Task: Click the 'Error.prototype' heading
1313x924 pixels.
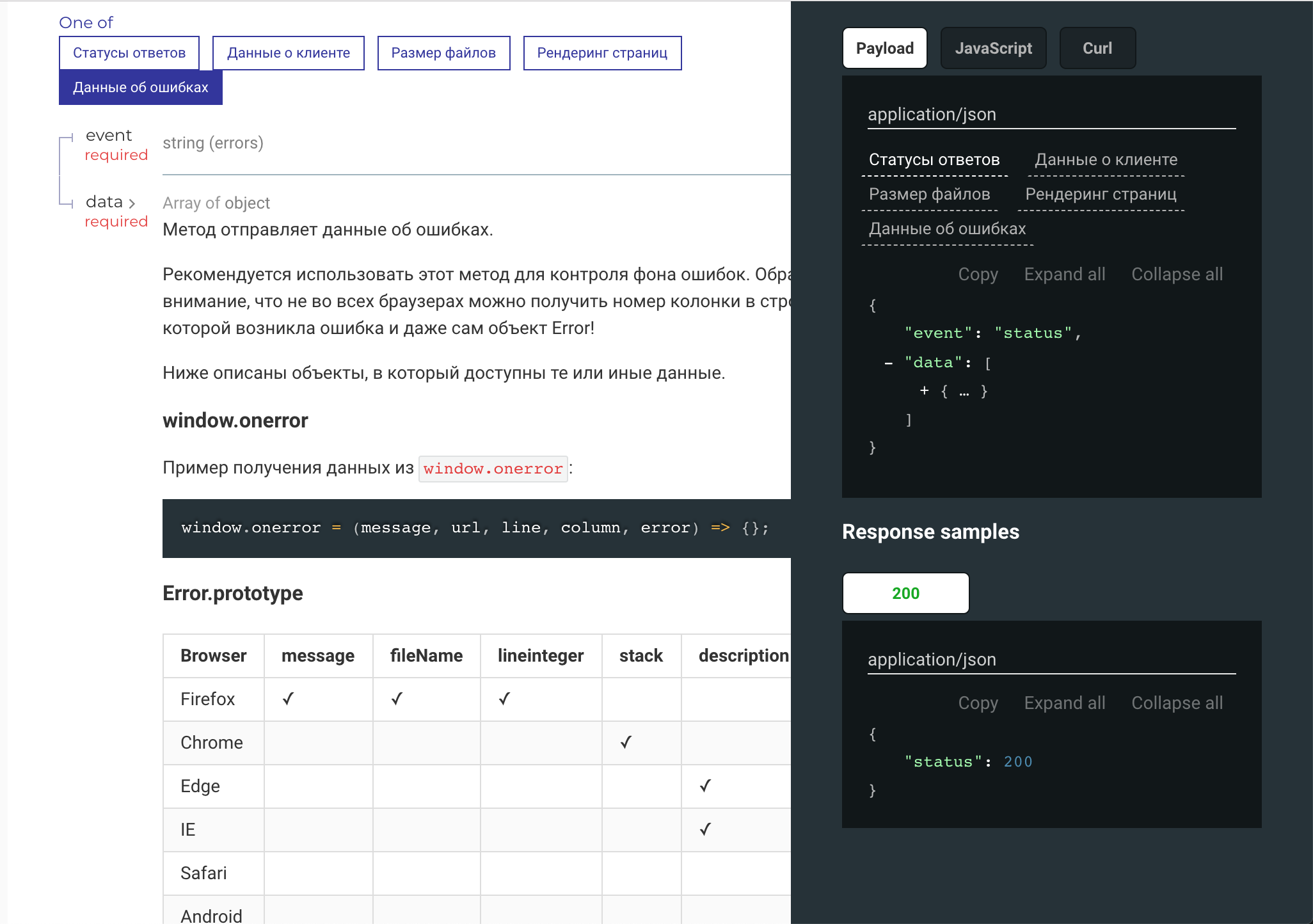Action: point(233,593)
